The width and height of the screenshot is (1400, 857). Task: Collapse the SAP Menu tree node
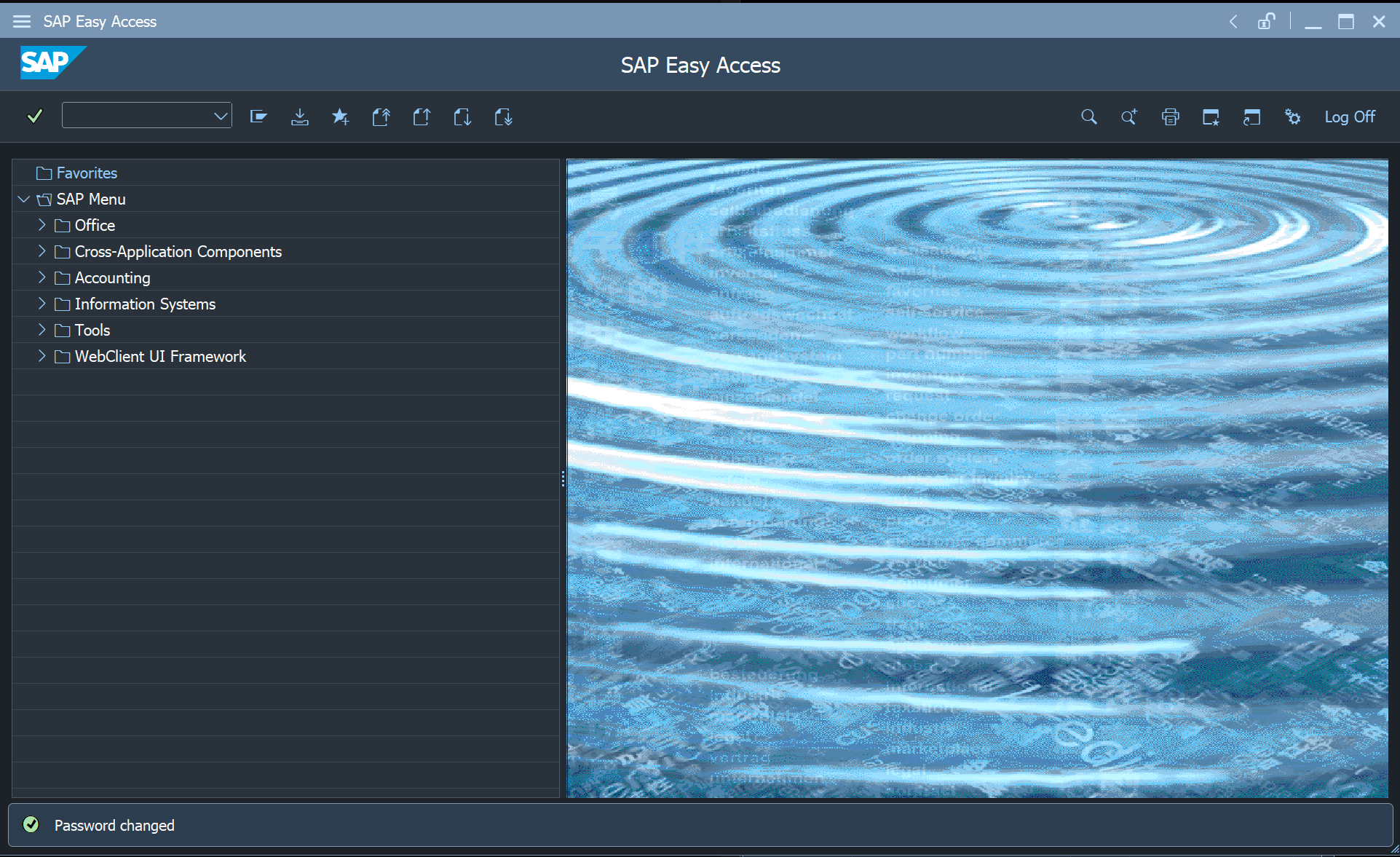tap(23, 199)
